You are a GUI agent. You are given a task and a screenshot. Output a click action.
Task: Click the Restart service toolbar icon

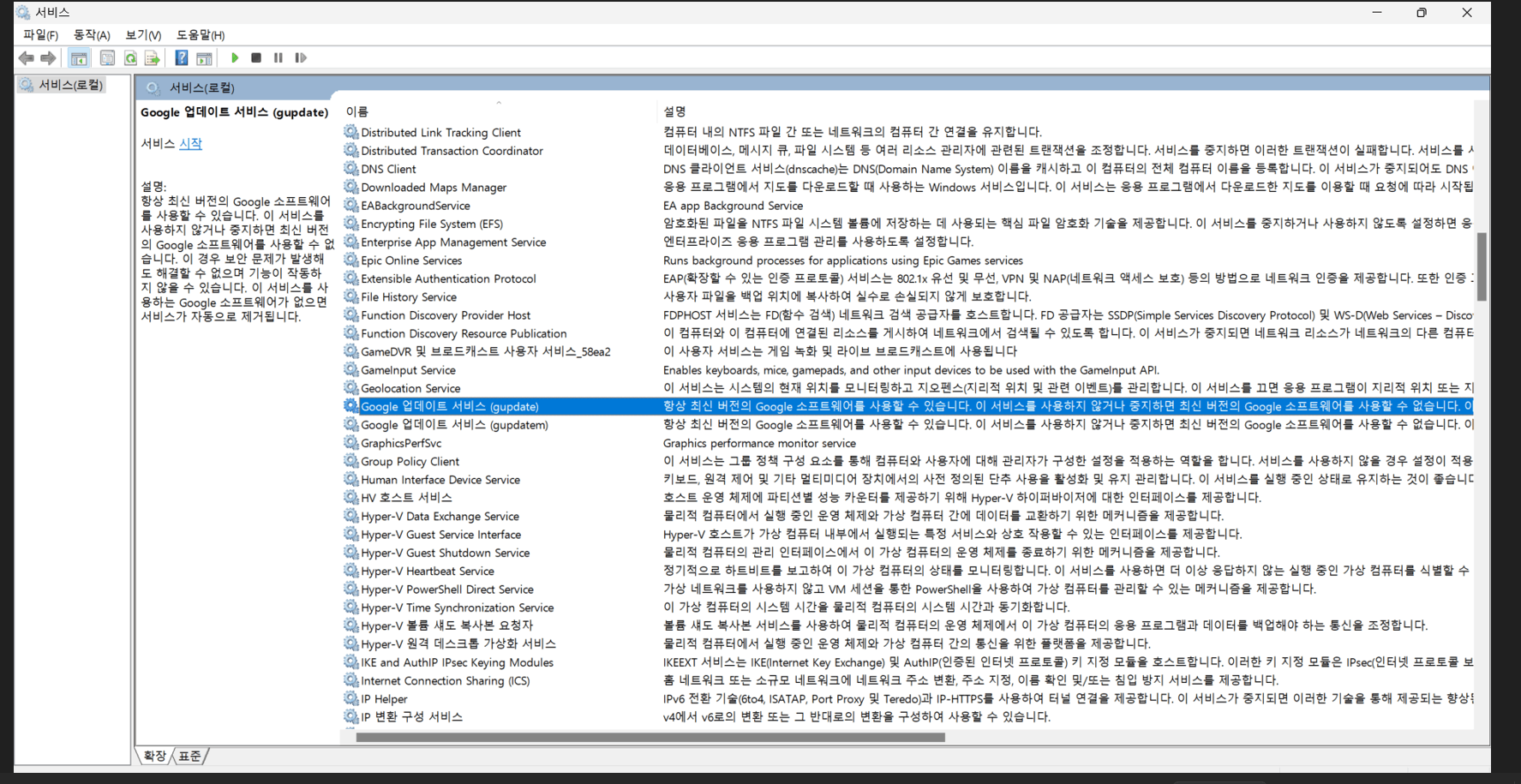[x=301, y=58]
